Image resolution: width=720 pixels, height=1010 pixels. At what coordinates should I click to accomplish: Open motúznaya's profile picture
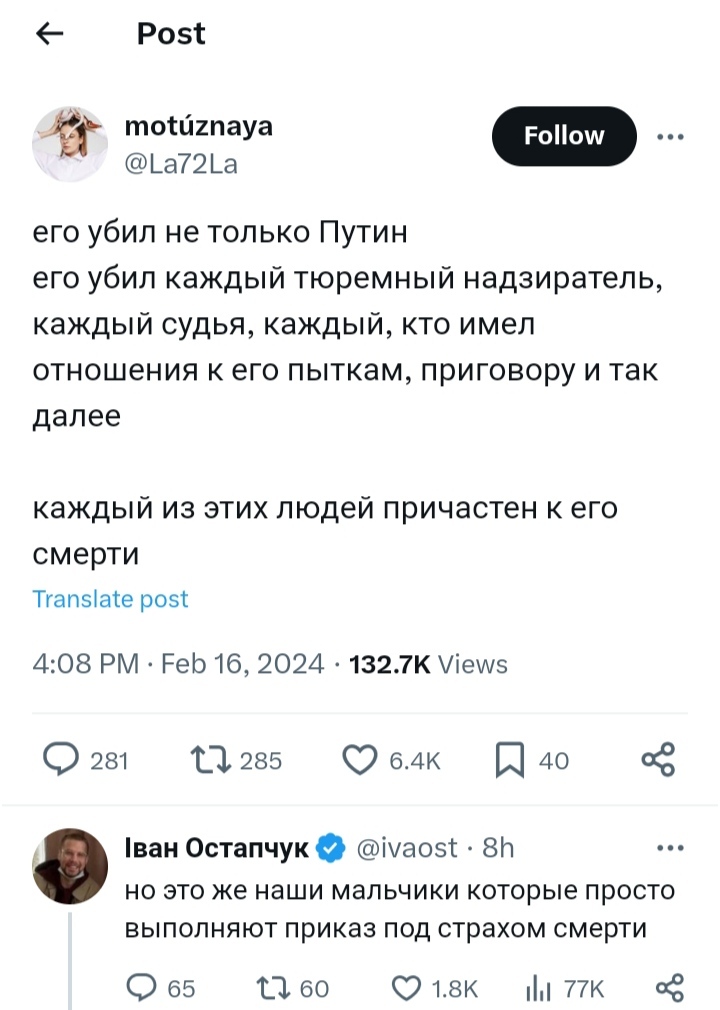70,144
